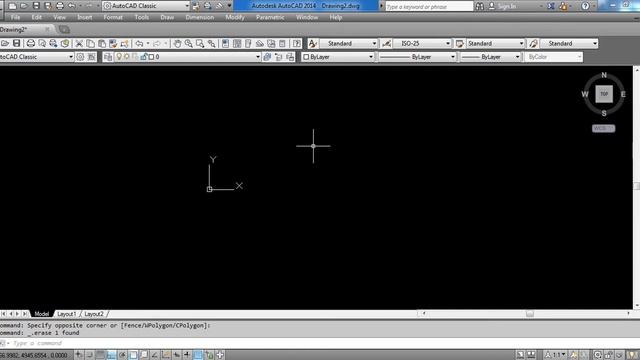Open the Draw menu

[x=167, y=18]
